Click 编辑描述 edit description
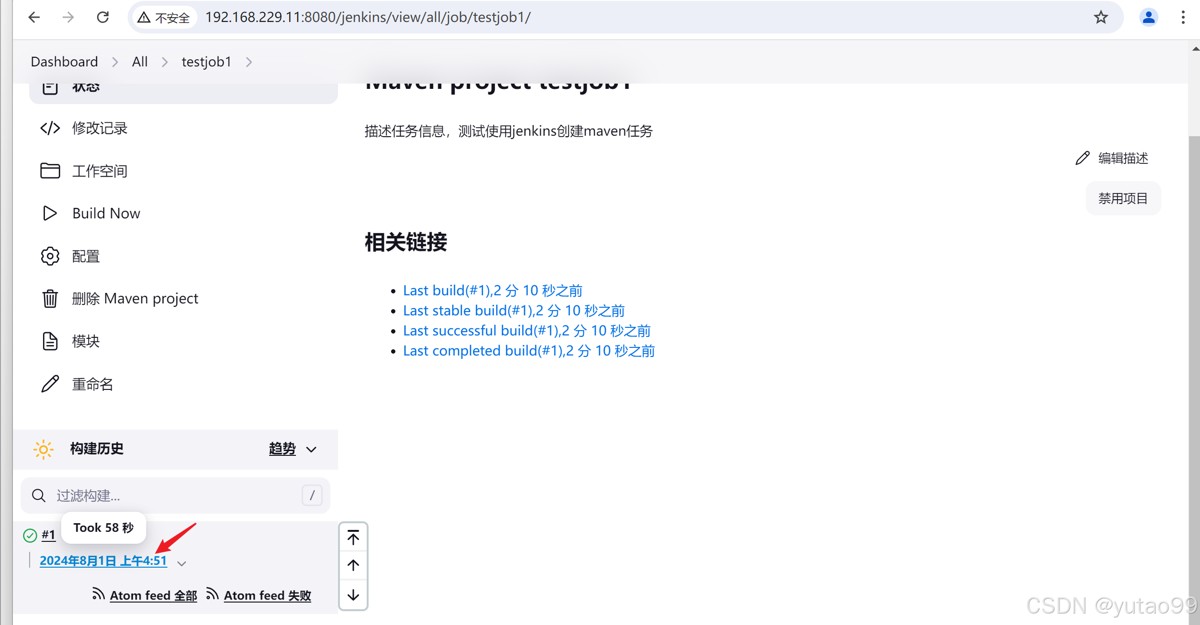Viewport: 1200px width, 625px height. coord(1112,158)
